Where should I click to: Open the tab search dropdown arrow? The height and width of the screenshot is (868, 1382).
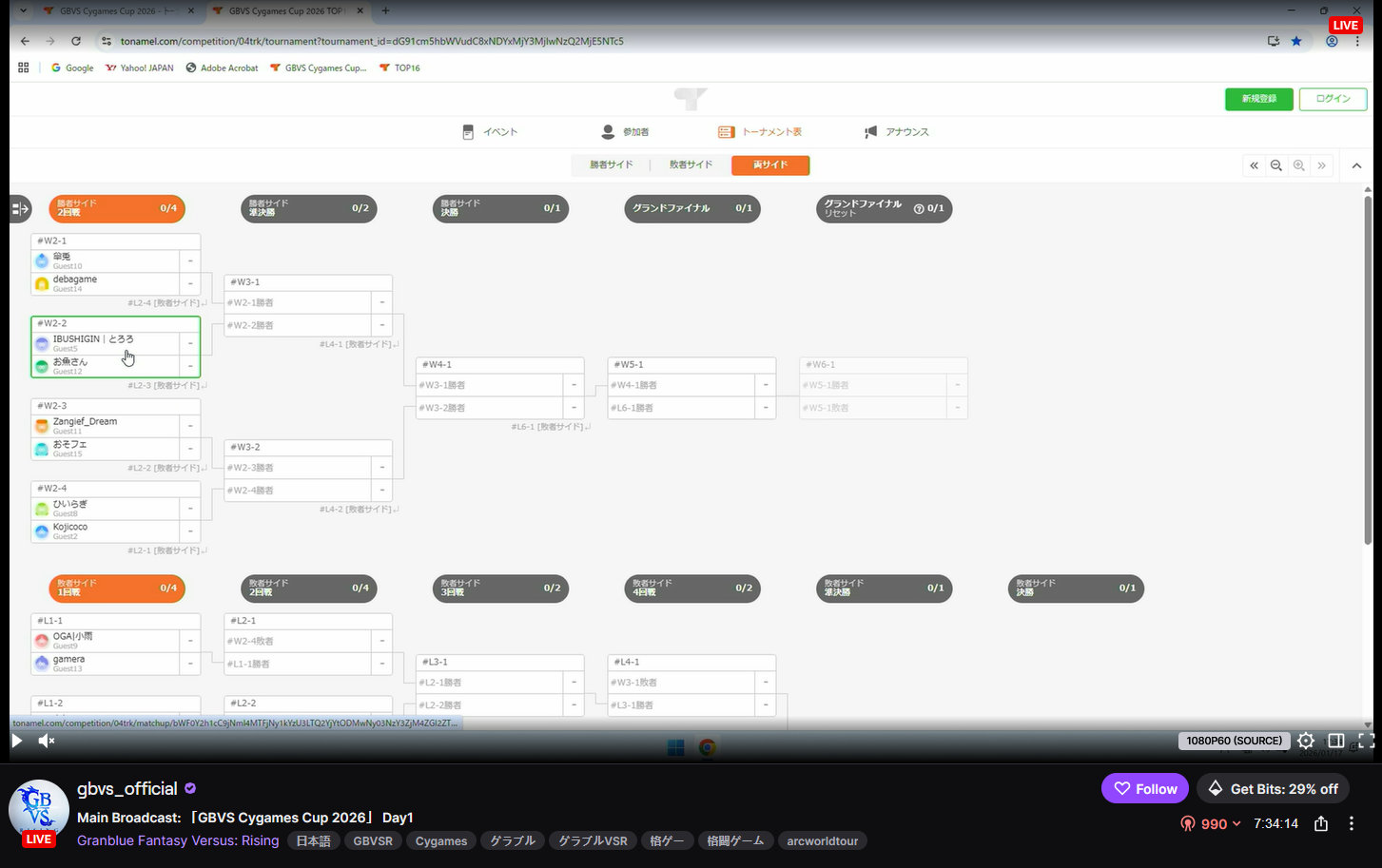[x=23, y=11]
